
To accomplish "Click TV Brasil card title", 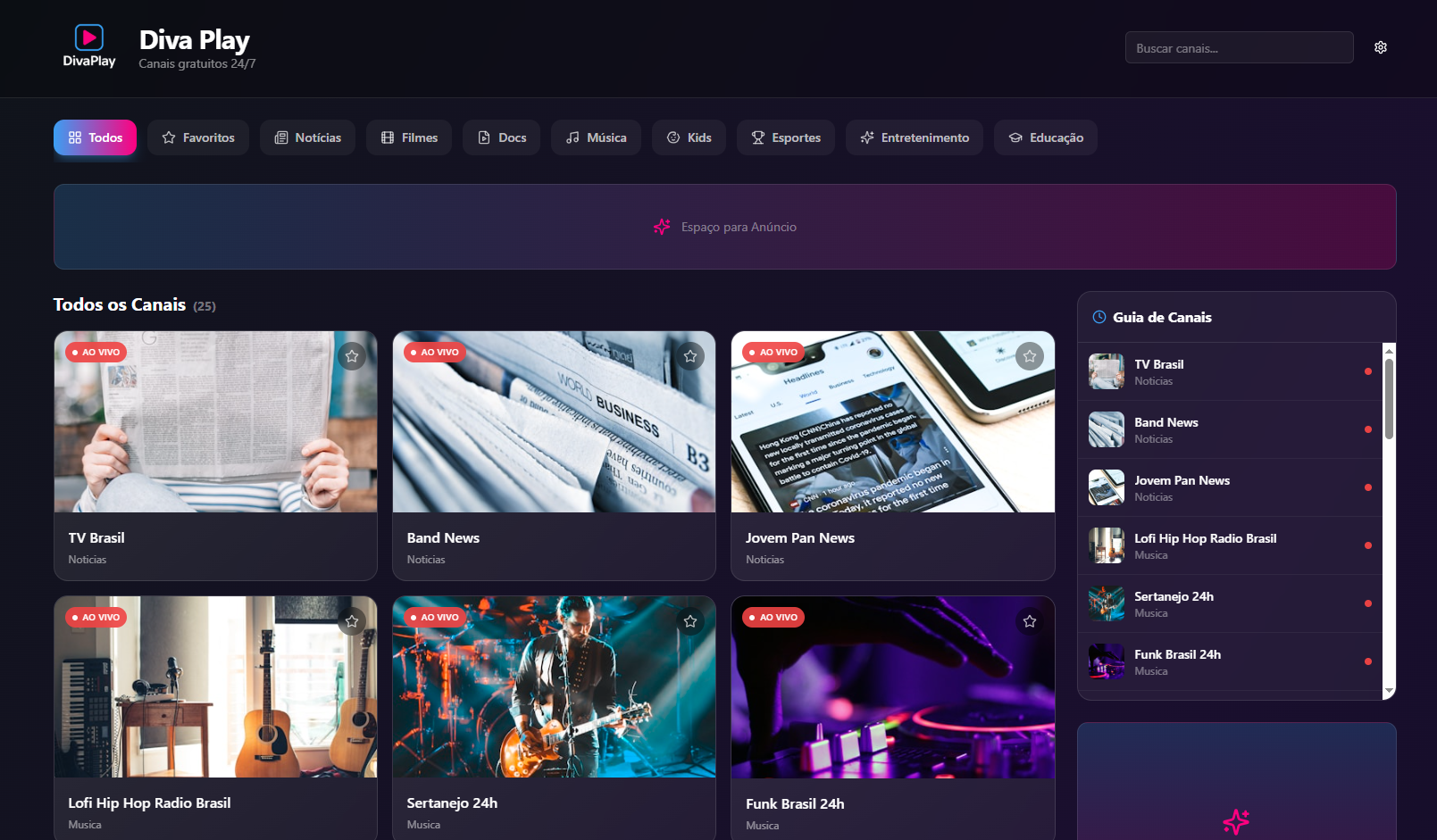I will [96, 537].
